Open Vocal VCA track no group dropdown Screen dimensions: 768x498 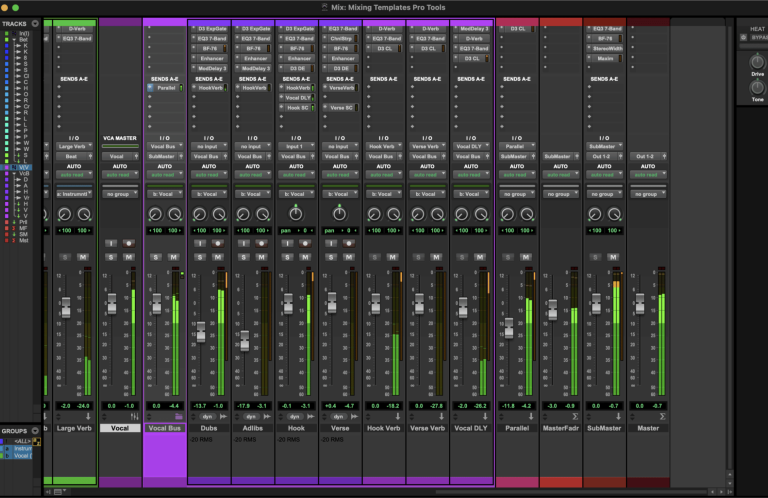(x=120, y=194)
